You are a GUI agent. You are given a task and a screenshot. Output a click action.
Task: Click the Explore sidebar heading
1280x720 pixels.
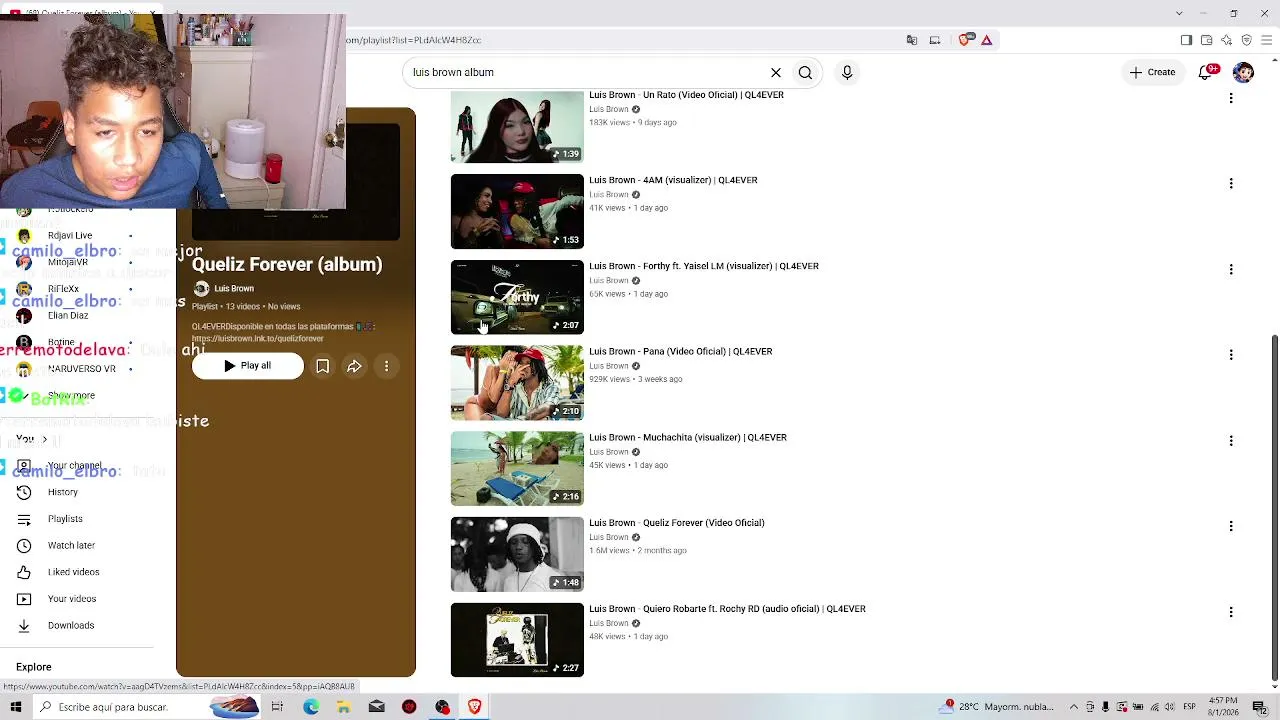(x=34, y=667)
